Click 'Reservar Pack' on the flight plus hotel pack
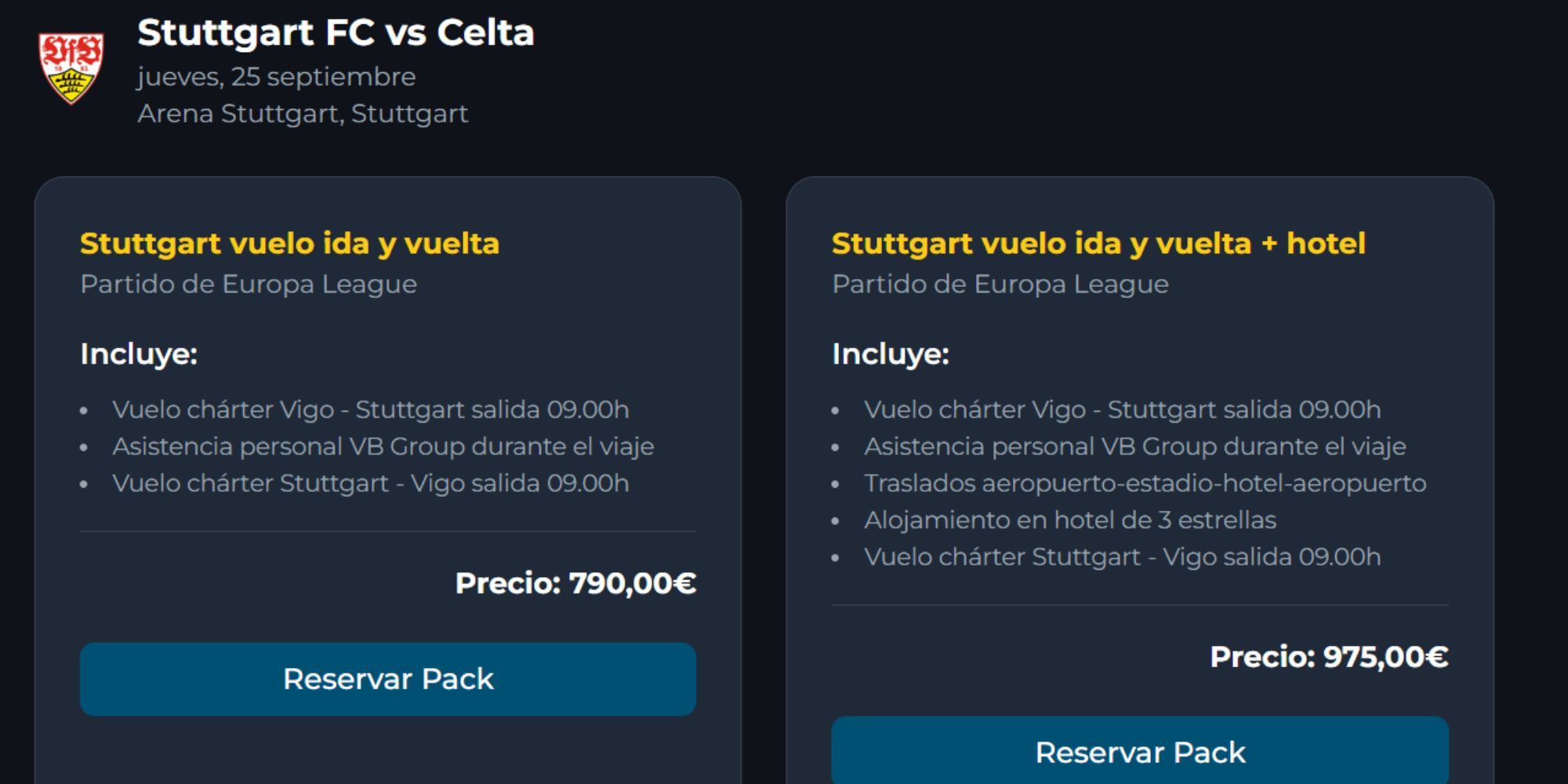This screenshot has height=784, width=1568. tap(1142, 751)
